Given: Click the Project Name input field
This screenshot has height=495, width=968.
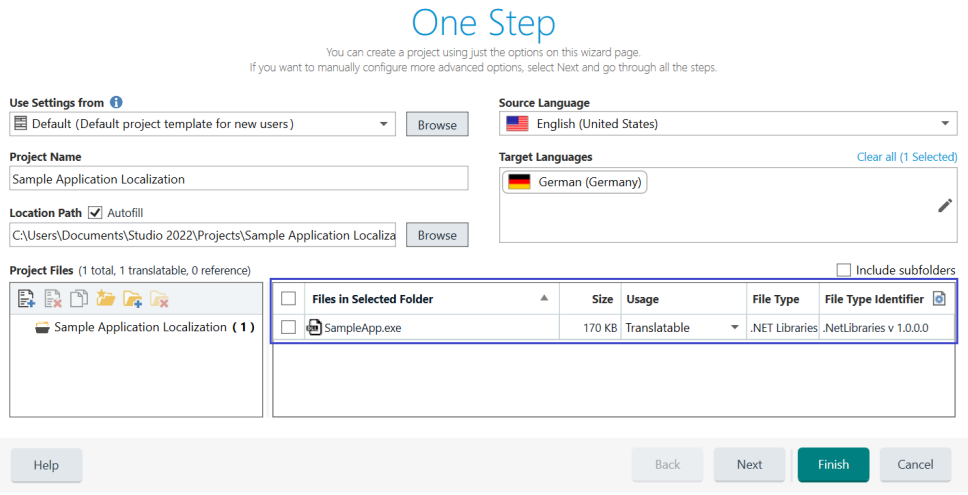Looking at the screenshot, I should [239, 178].
